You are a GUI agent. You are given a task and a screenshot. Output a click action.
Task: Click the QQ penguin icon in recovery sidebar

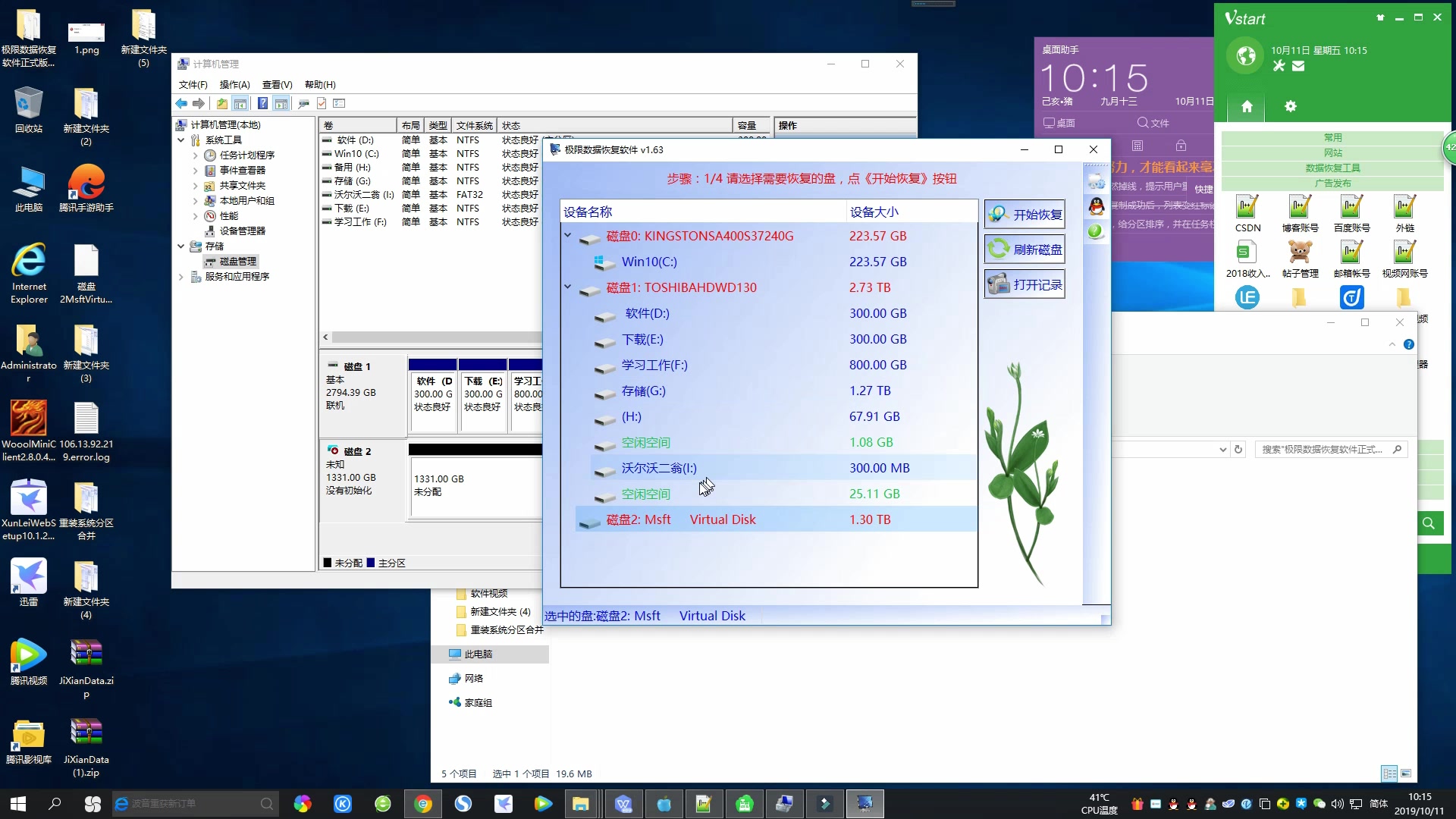tap(1097, 206)
